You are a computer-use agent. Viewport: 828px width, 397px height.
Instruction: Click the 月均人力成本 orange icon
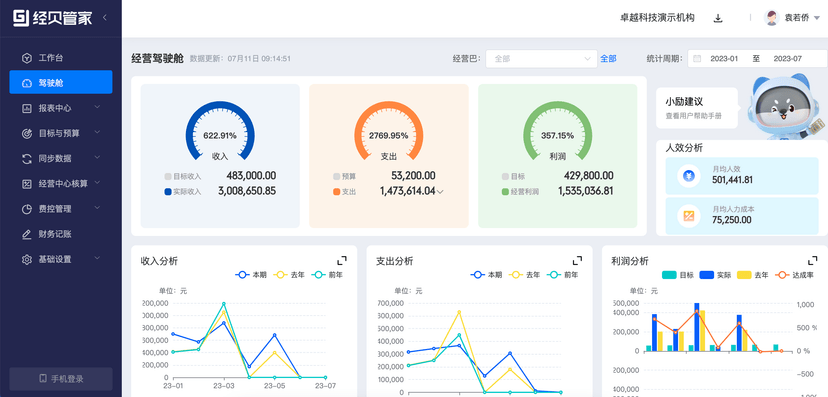pos(689,215)
